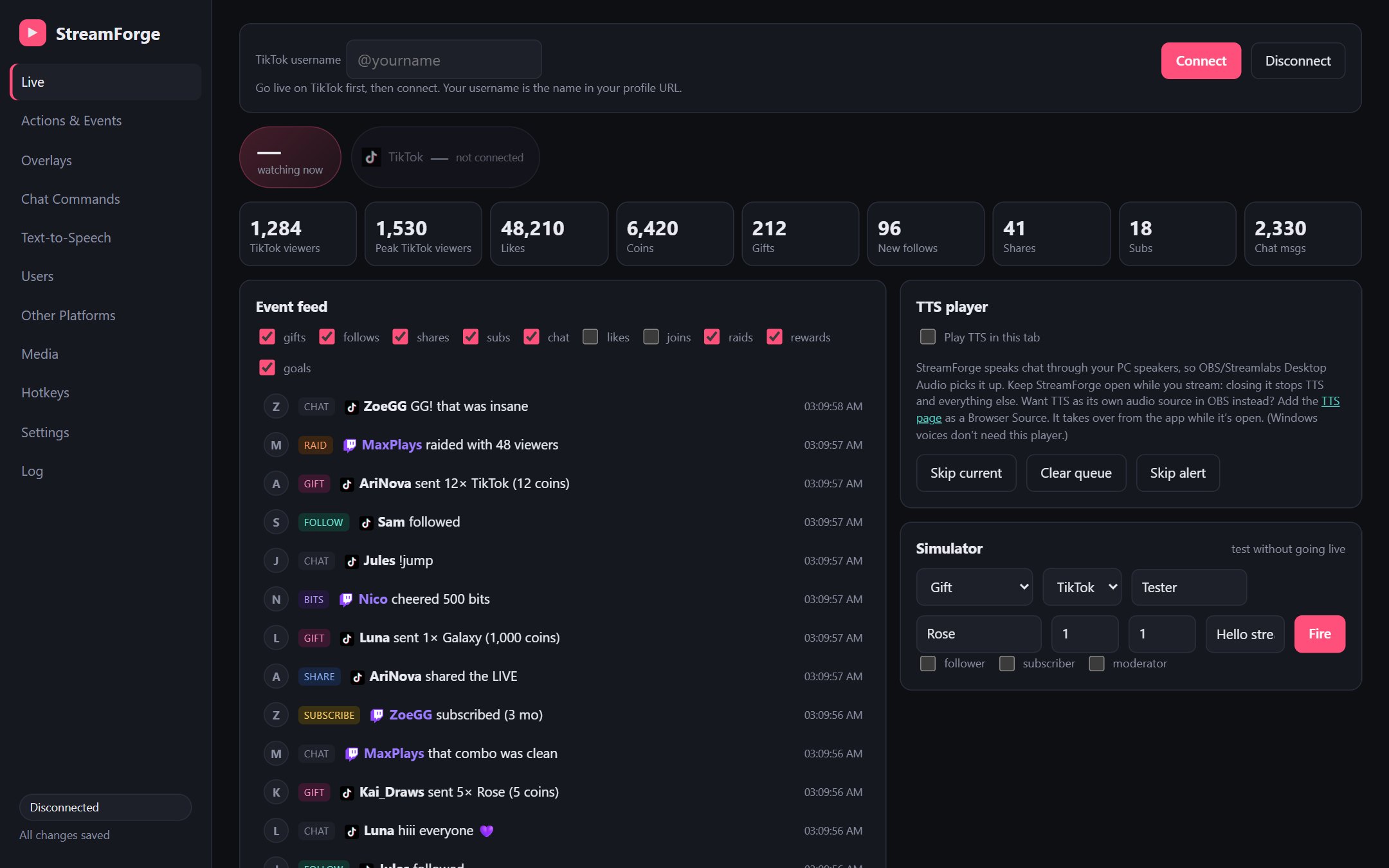Open the Gift event type dropdown
This screenshot has width=1389, height=868.
click(x=975, y=587)
